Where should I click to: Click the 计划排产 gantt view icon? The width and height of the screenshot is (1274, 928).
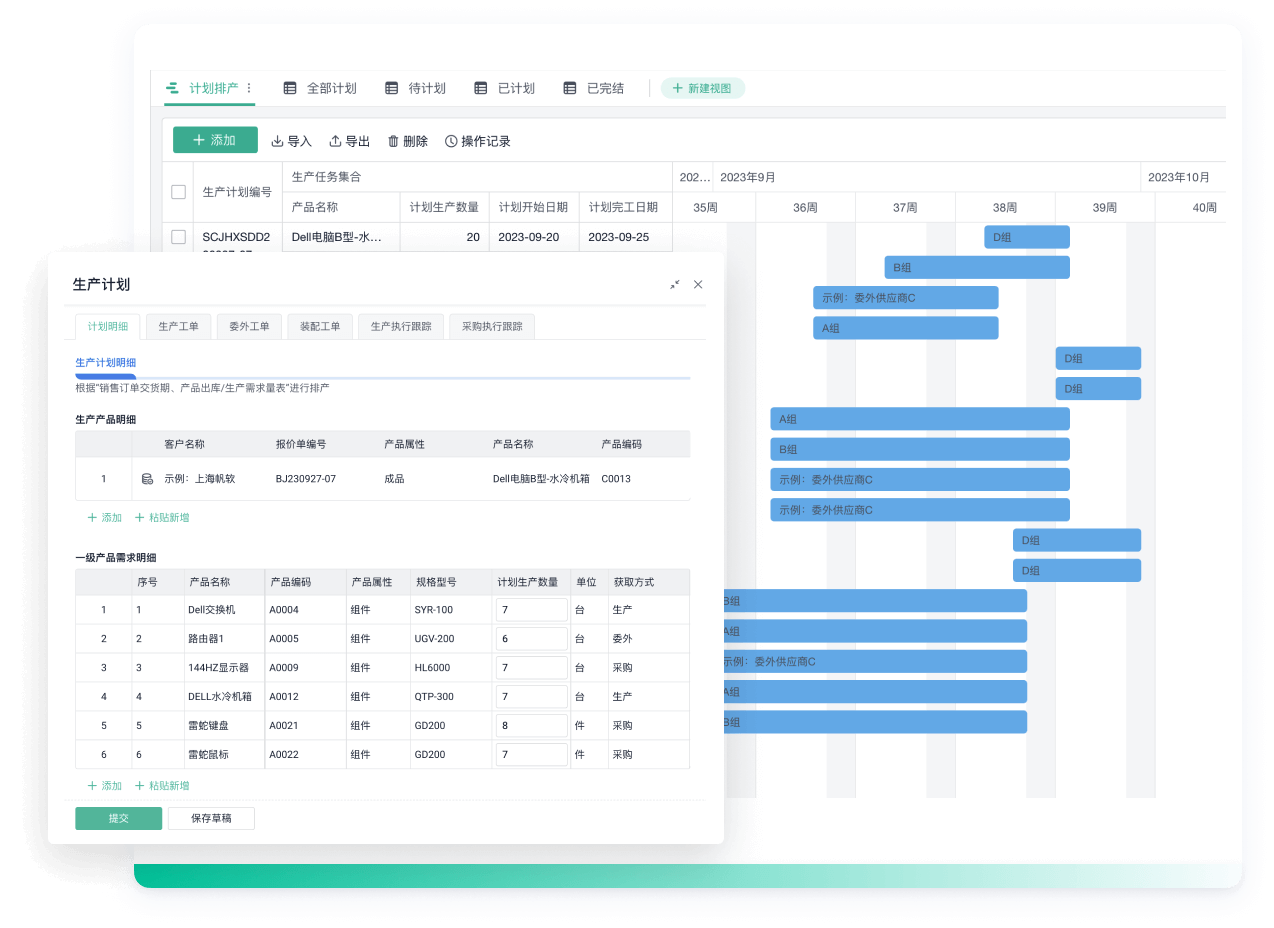pyautogui.click(x=173, y=88)
